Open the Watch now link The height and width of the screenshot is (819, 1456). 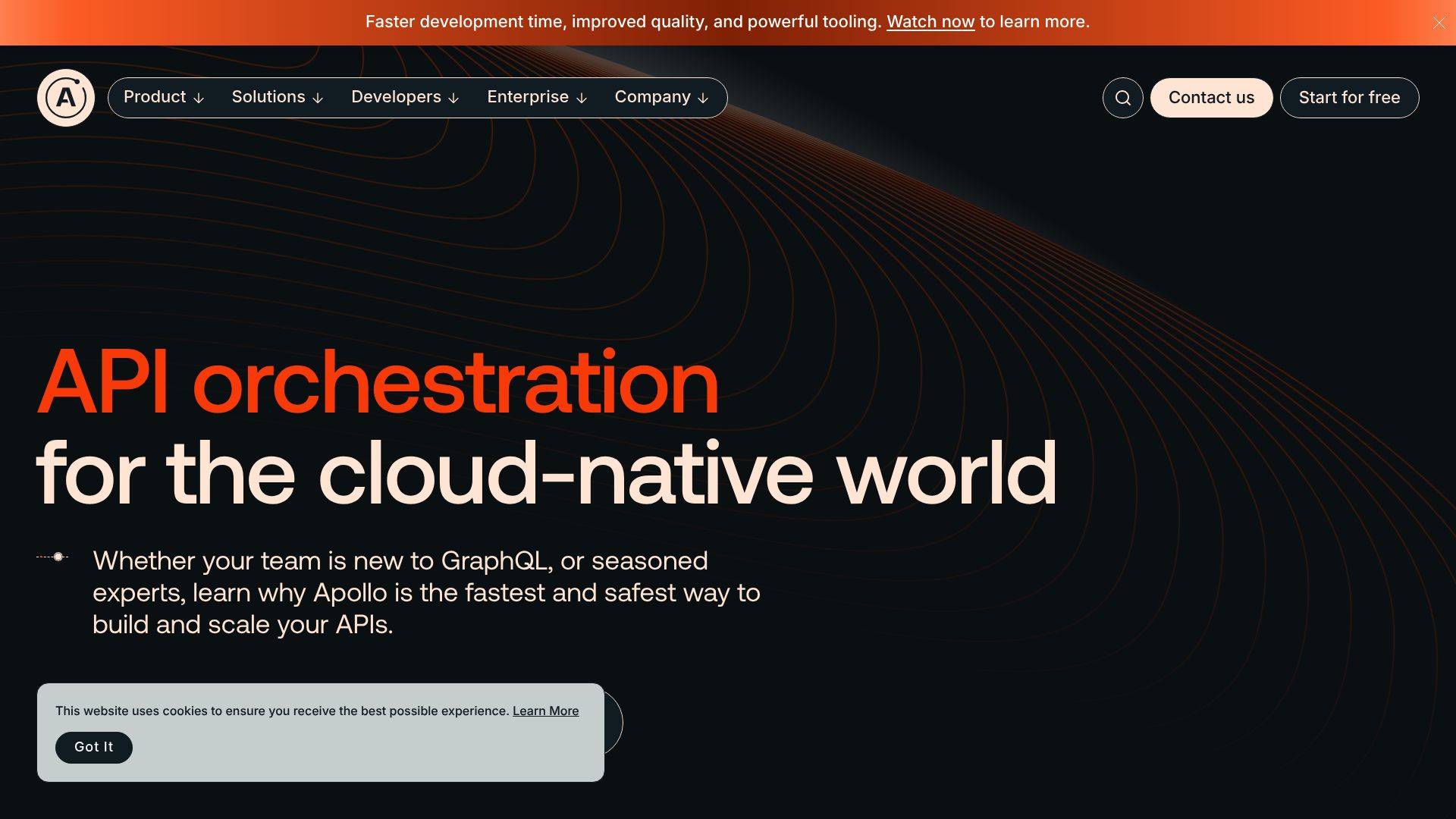[930, 22]
